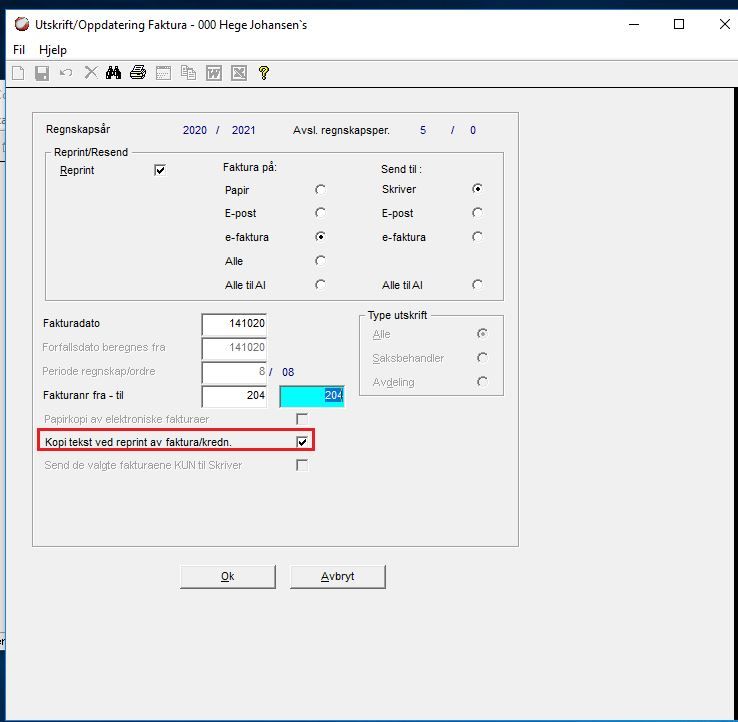Screen dimensions: 738x722
Task: Click the binoculars search icon
Action: [113, 73]
